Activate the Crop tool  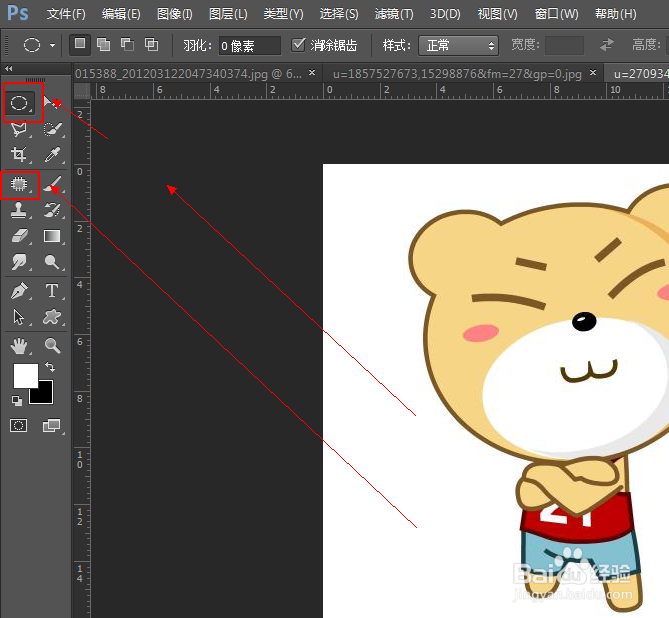click(19, 154)
